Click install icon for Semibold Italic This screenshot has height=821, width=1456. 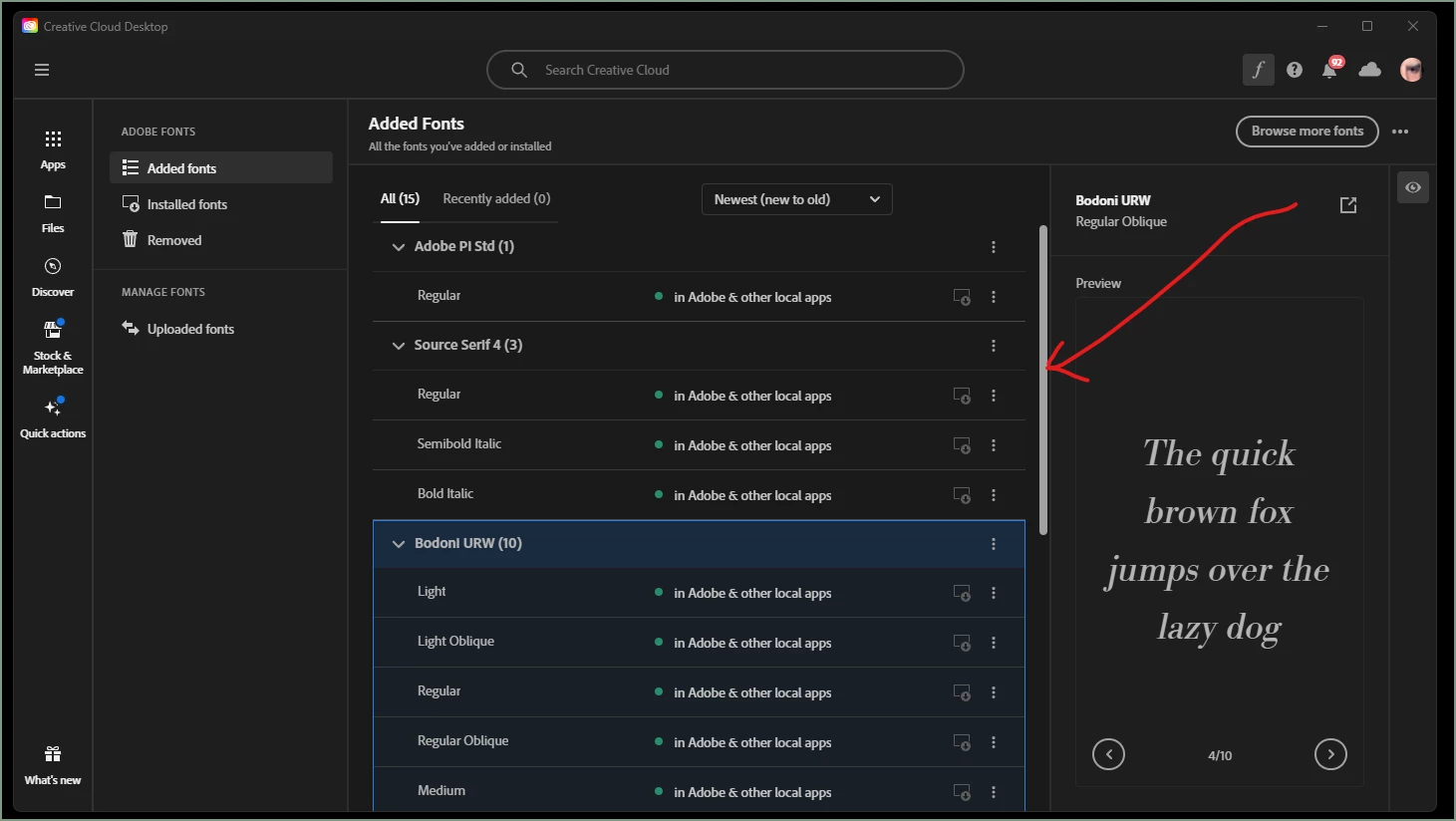click(x=962, y=445)
